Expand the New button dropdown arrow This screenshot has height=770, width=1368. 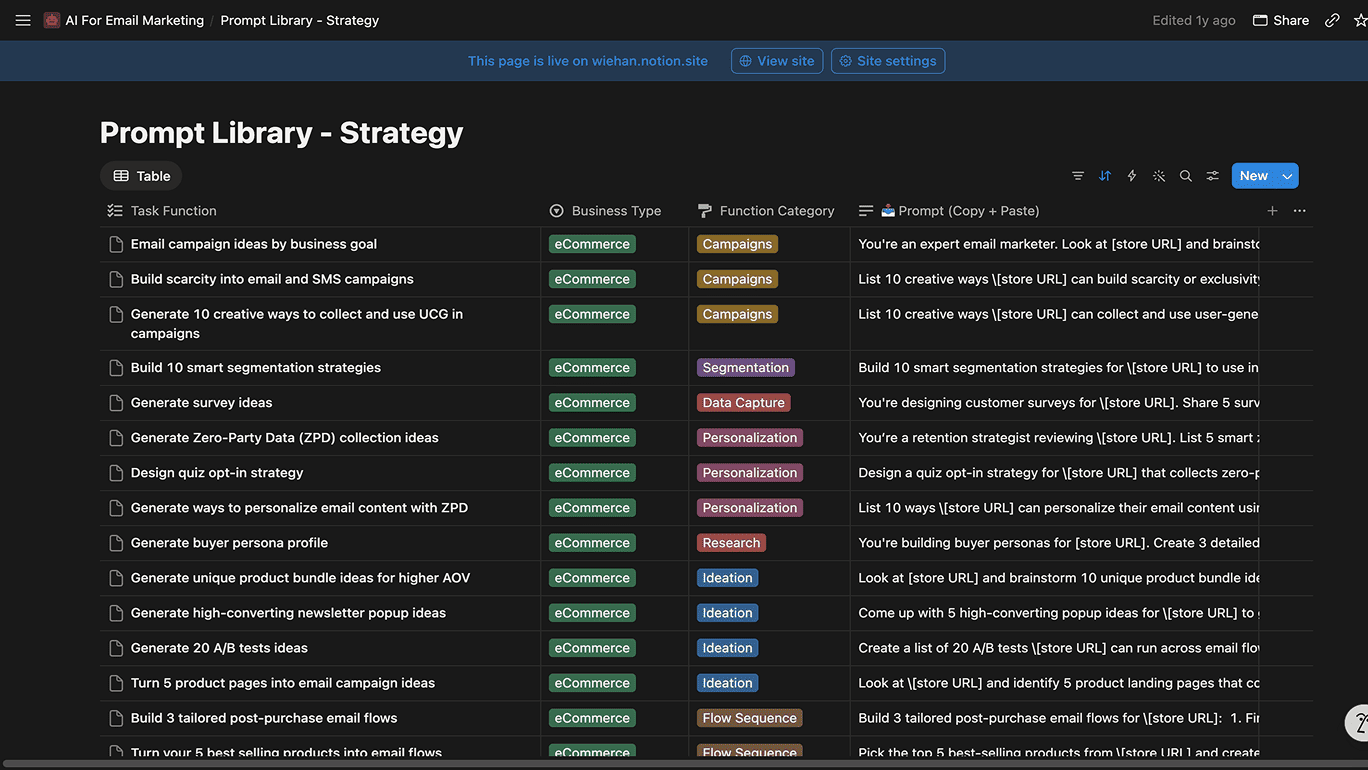(x=1288, y=176)
